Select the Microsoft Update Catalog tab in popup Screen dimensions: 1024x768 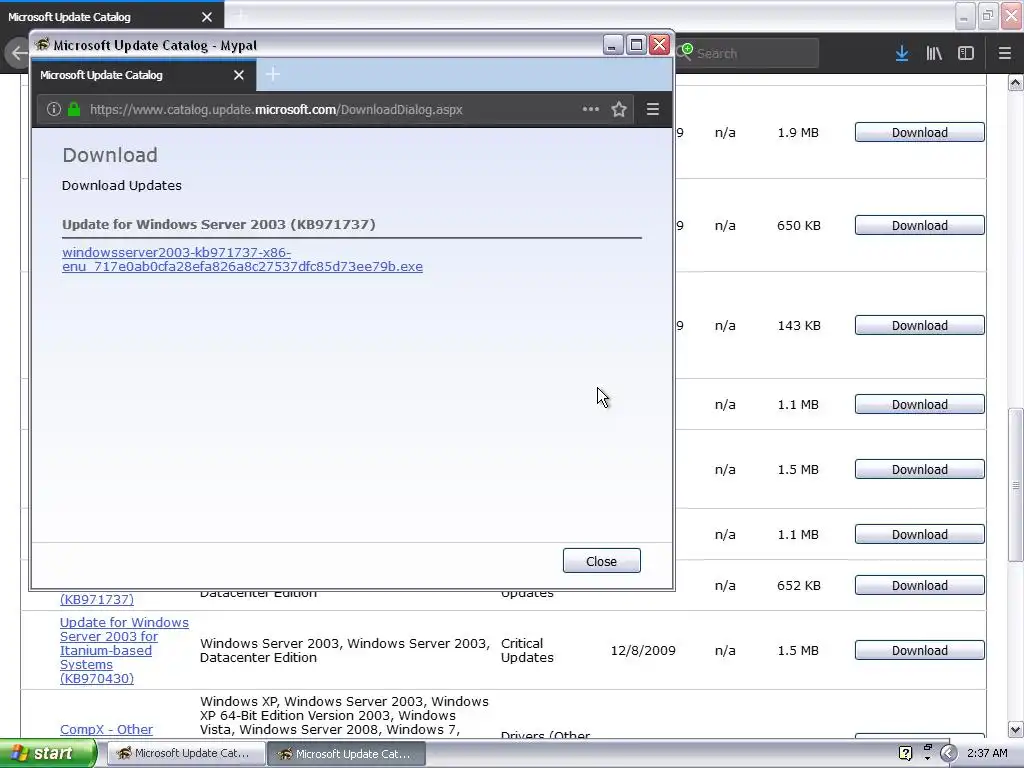(x=144, y=74)
